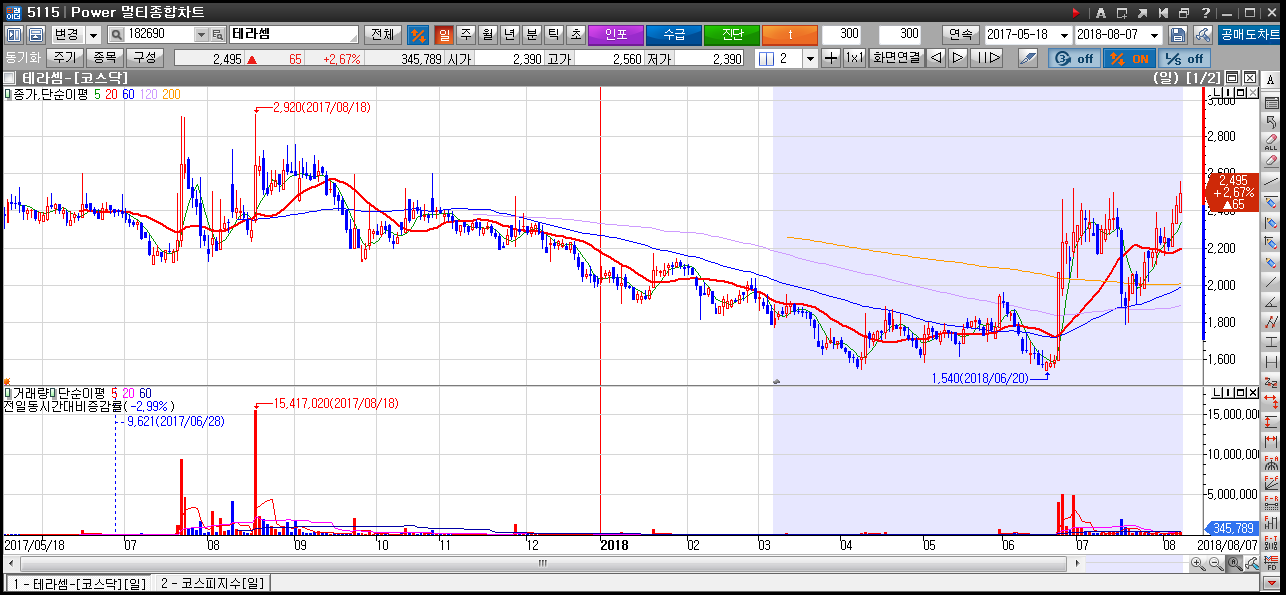Image resolution: width=1286 pixels, height=595 pixels.
Task: Click the brush/eraser drawing icon
Action: coord(1027,58)
